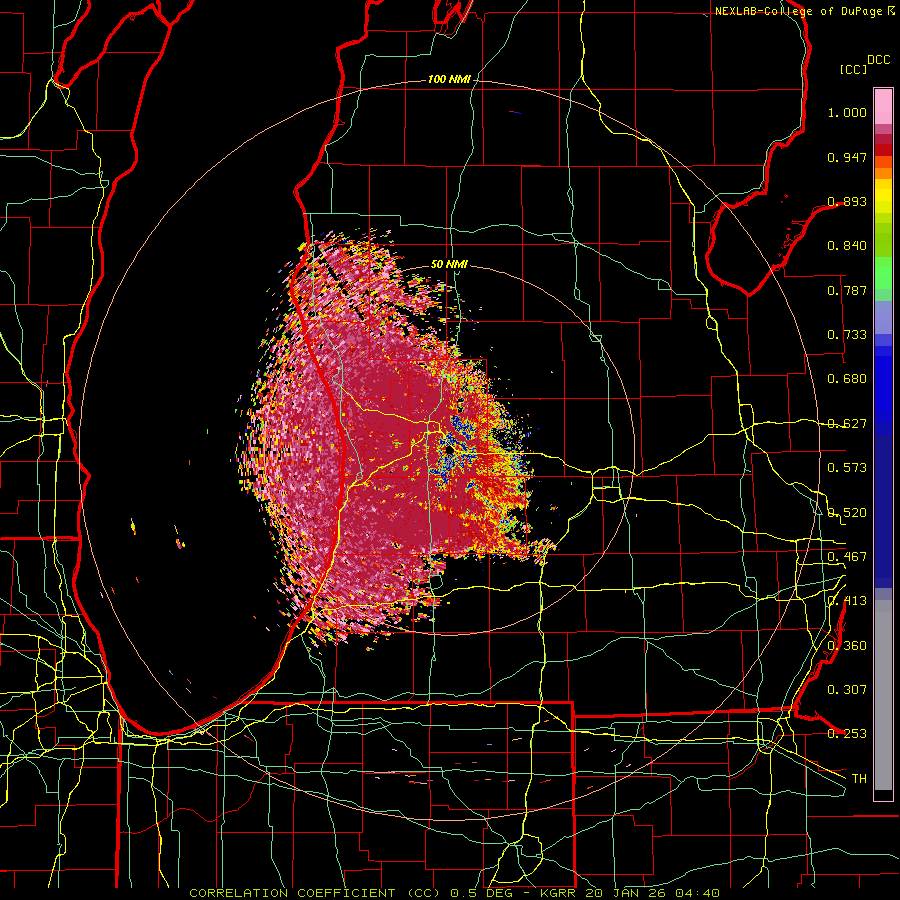Click the 0.893 color scale value
Screen dimensions: 900x900
pyautogui.click(x=847, y=201)
